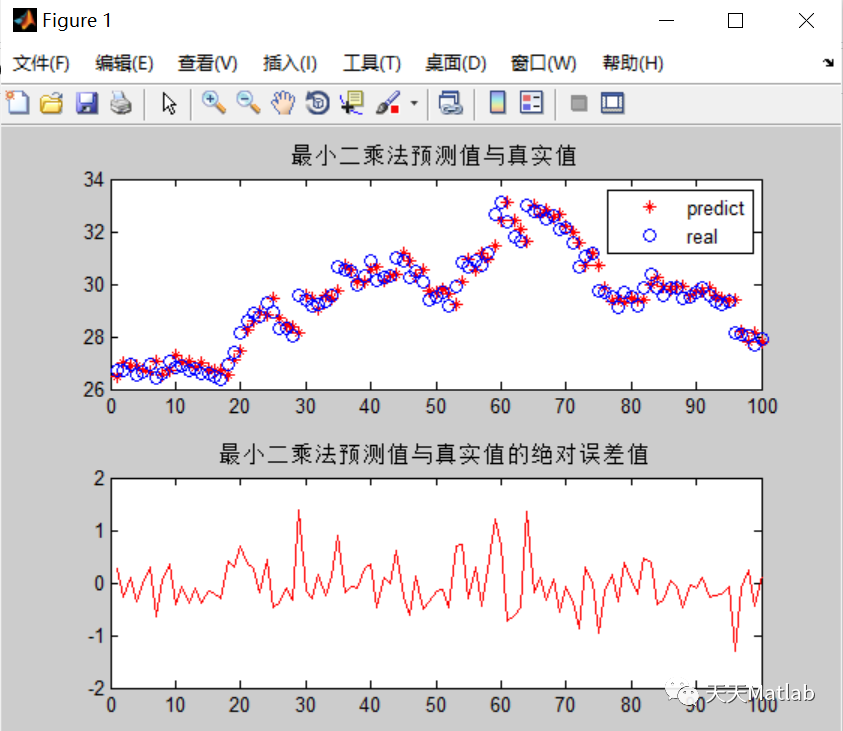Activate the Zoom Out magnifier tool
Image resolution: width=843 pixels, height=731 pixels.
pyautogui.click(x=248, y=103)
